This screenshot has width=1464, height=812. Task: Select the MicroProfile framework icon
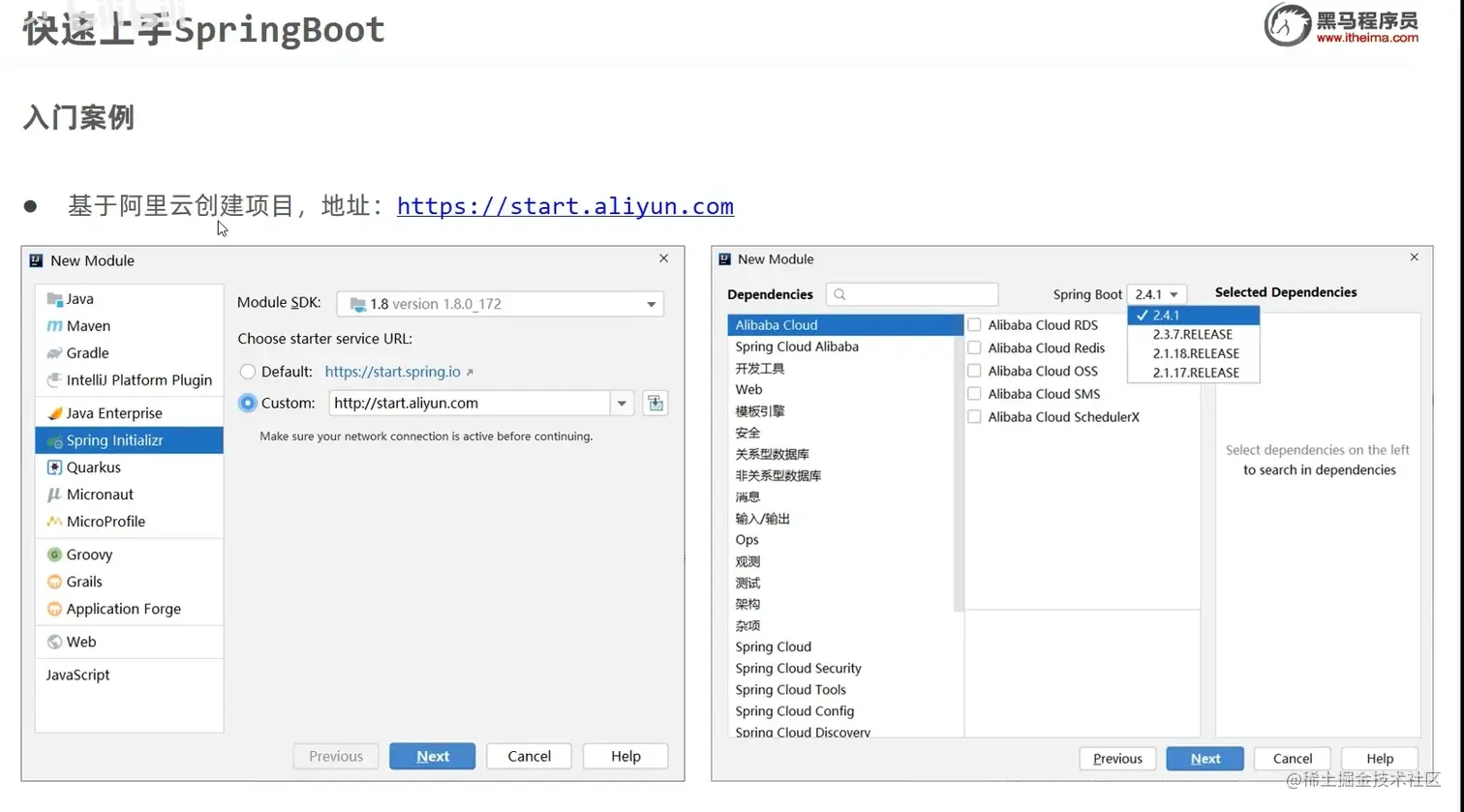[55, 522]
